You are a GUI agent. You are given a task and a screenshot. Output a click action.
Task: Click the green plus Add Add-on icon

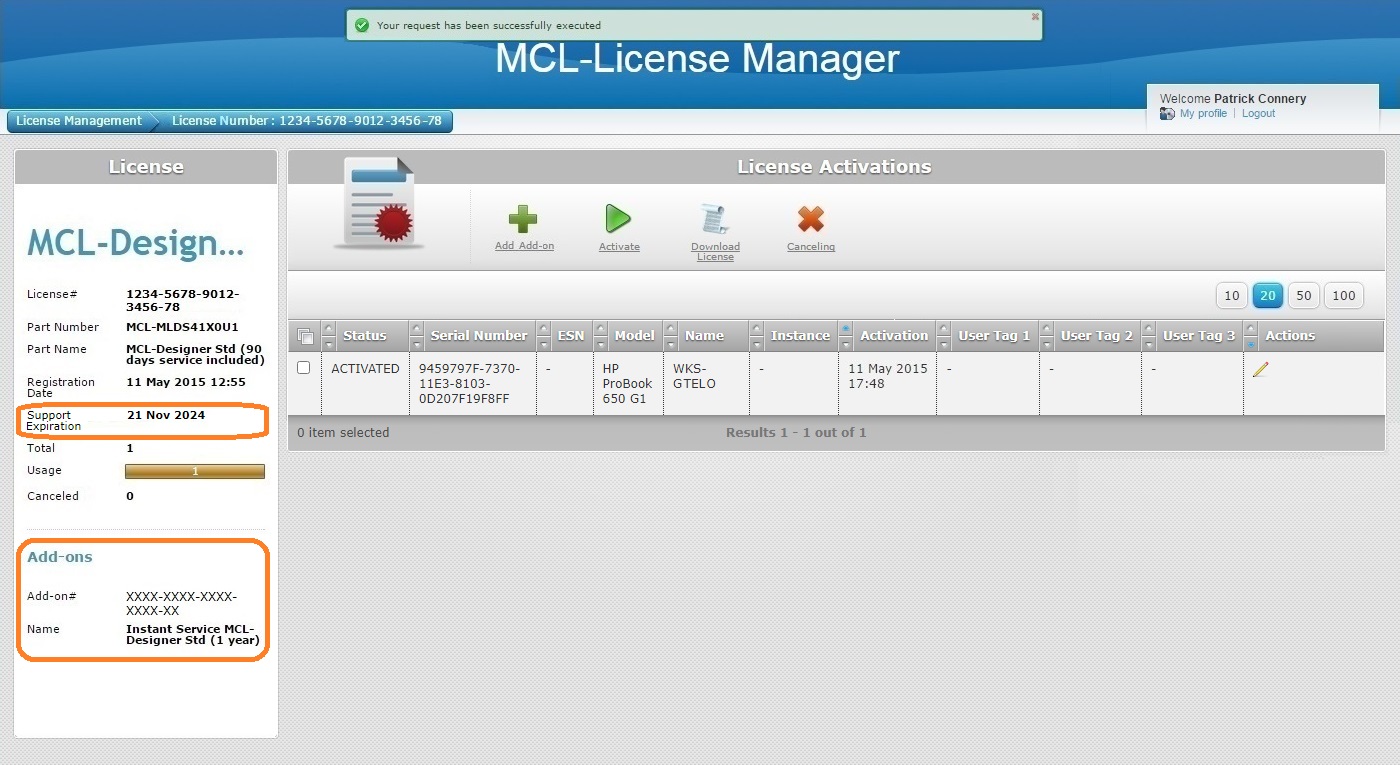coord(523,219)
